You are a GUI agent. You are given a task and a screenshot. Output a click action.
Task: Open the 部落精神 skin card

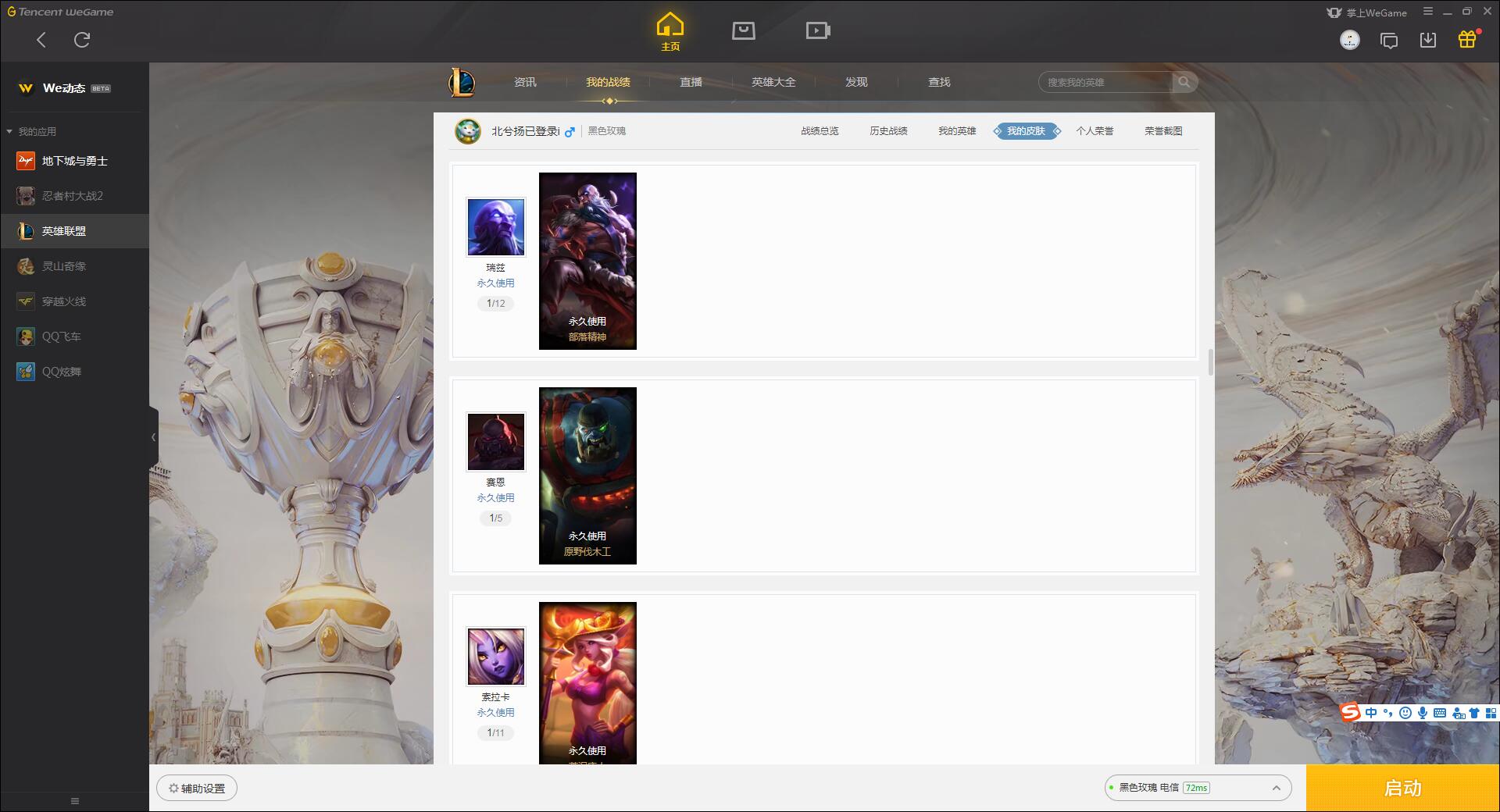(587, 261)
